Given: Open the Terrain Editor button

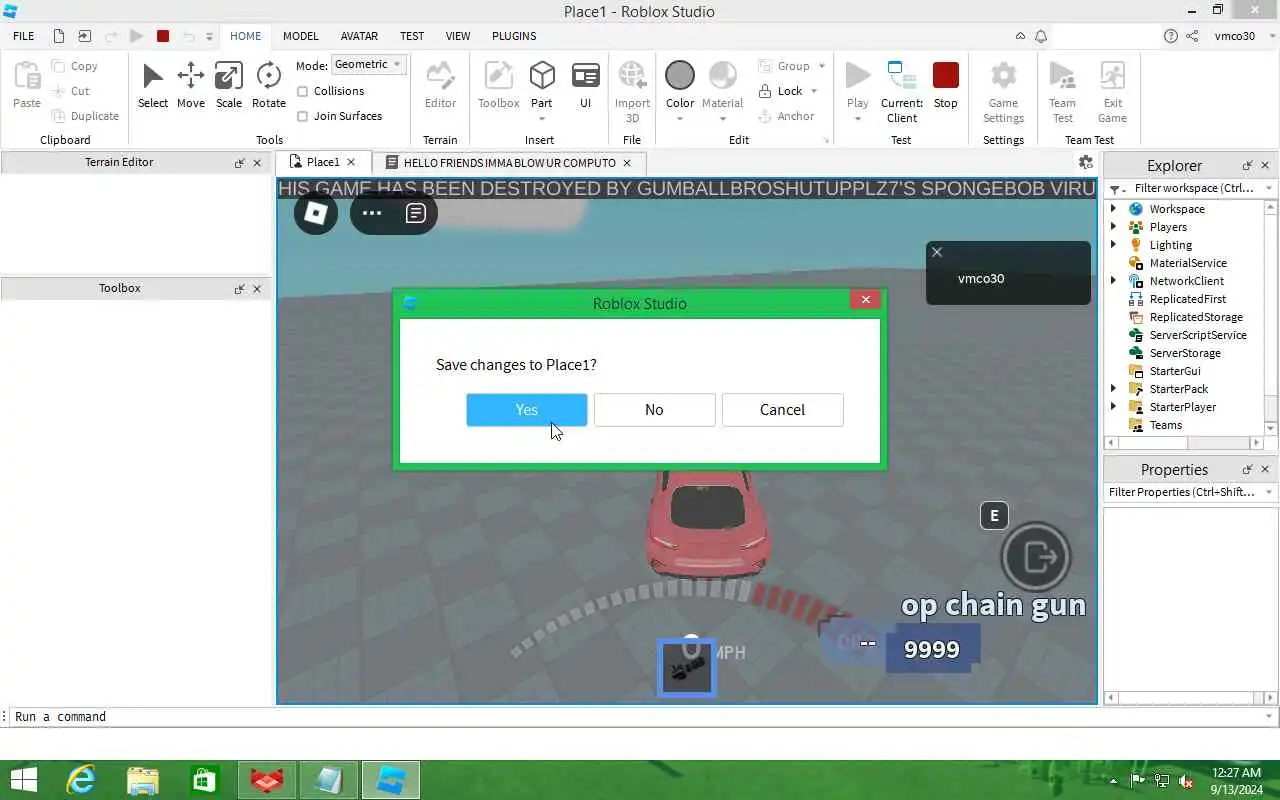Looking at the screenshot, I should coord(440,85).
